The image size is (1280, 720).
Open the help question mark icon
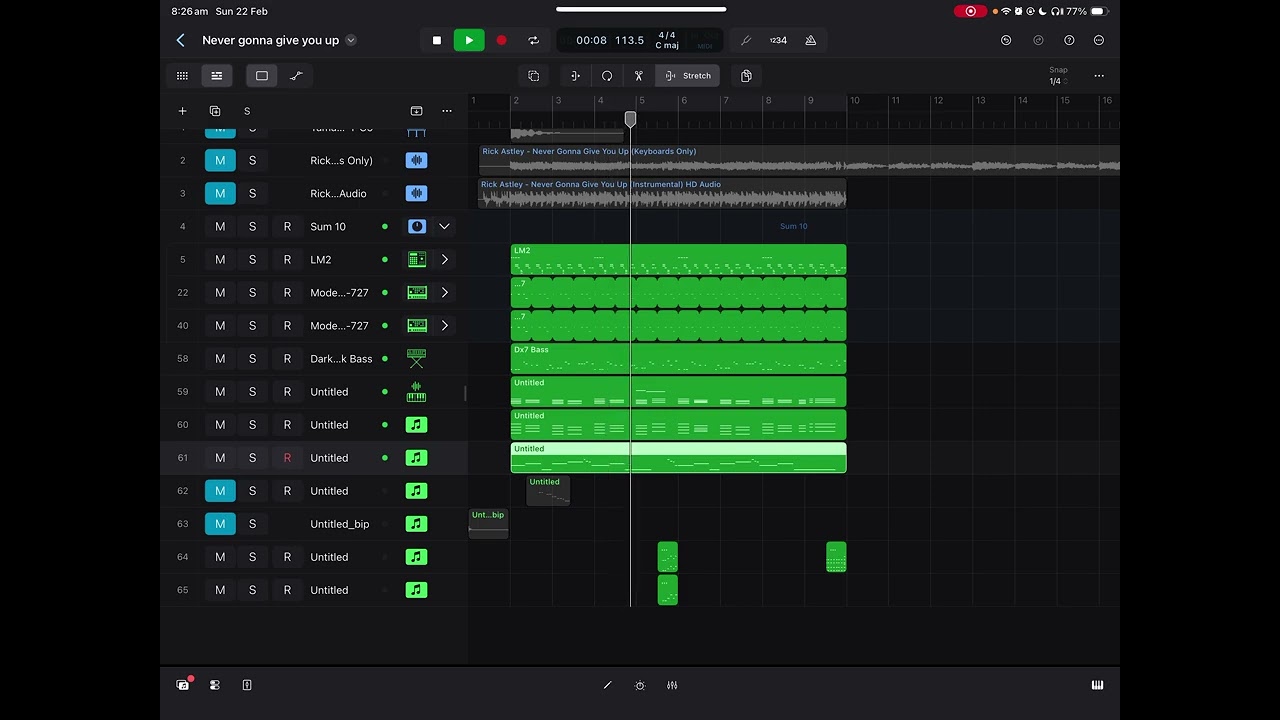pos(1069,40)
